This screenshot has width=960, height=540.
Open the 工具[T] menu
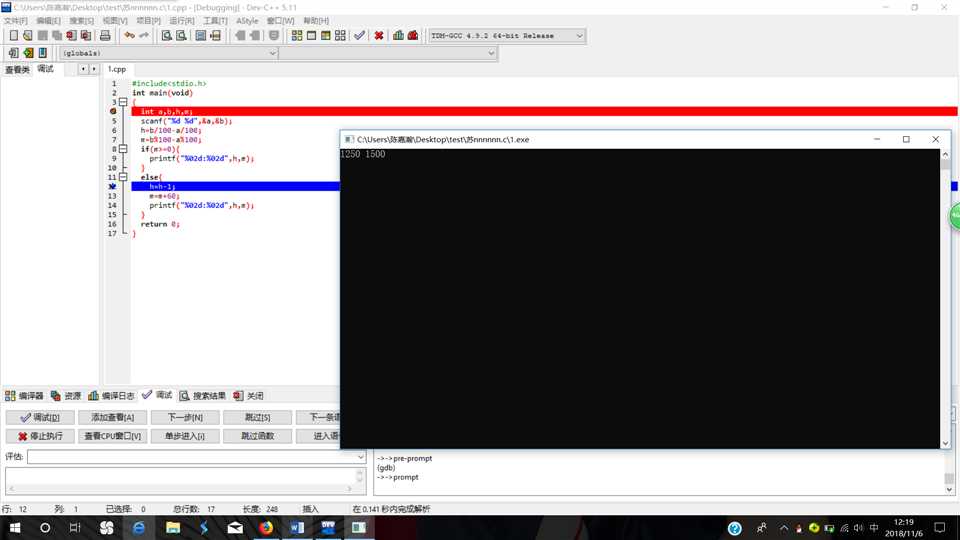click(215, 21)
